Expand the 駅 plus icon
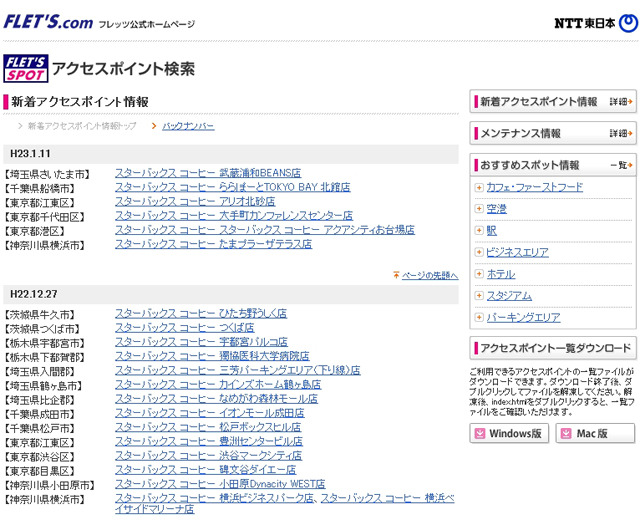This screenshot has height=530, width=640. pos(479,231)
